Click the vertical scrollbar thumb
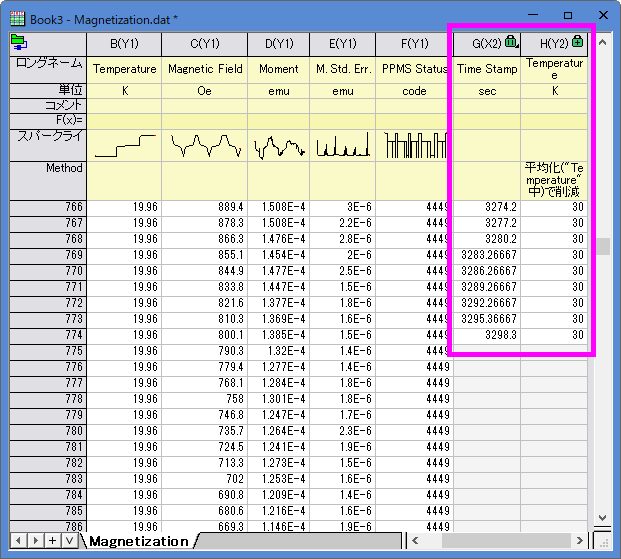621x559 pixels. [603, 246]
